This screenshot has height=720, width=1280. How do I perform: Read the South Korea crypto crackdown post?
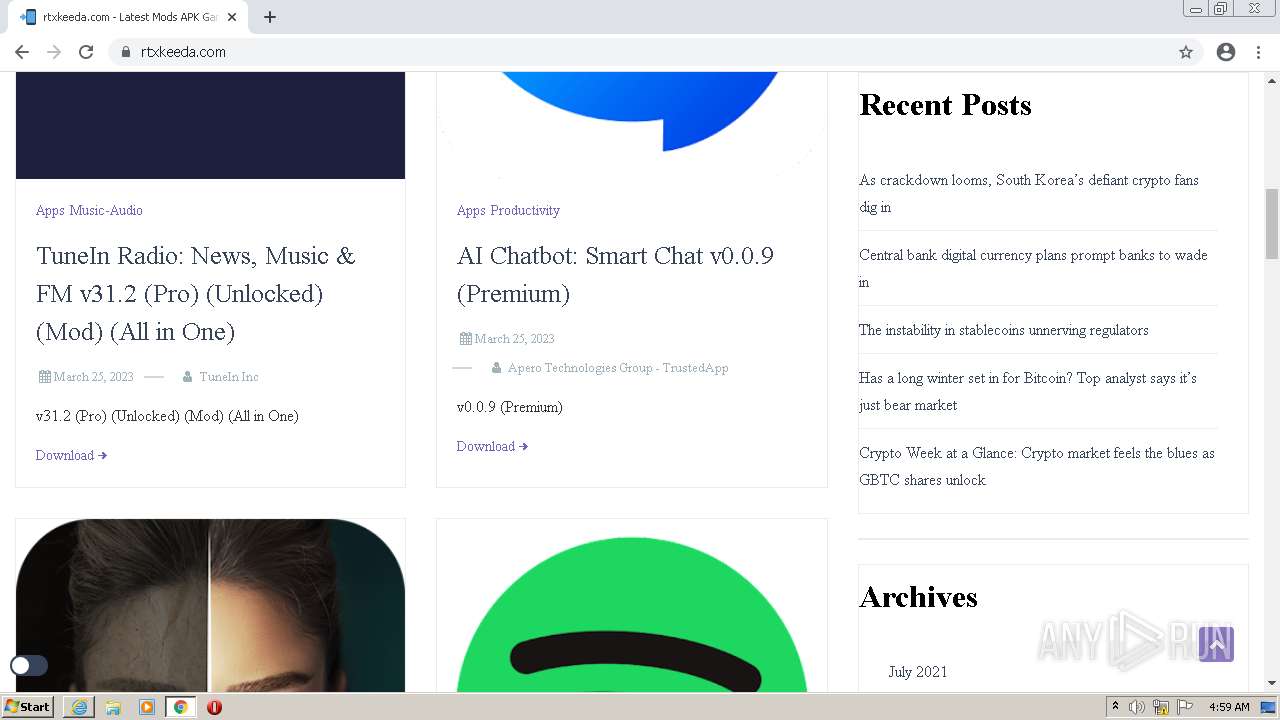pos(1029,193)
